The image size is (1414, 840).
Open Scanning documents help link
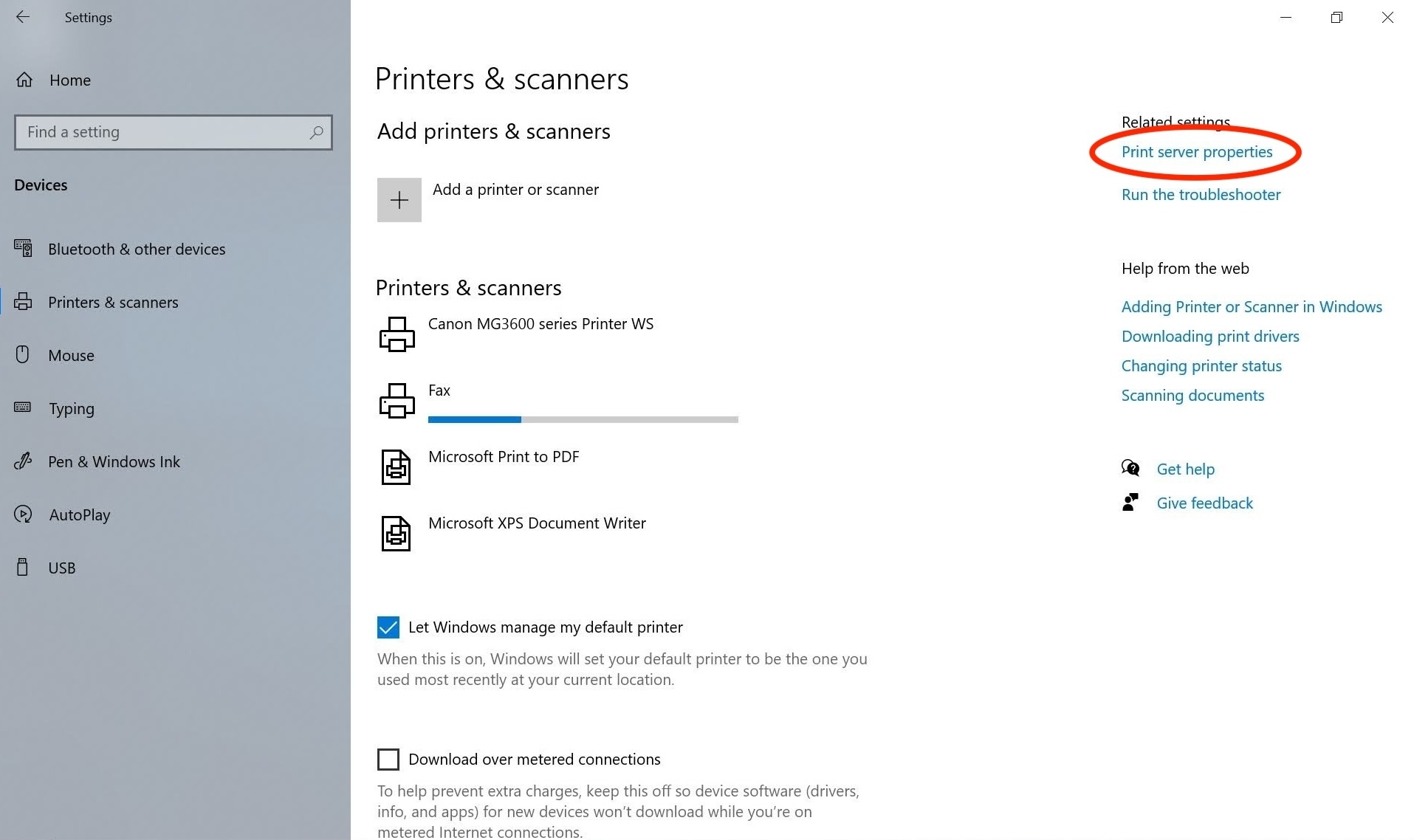(x=1192, y=396)
